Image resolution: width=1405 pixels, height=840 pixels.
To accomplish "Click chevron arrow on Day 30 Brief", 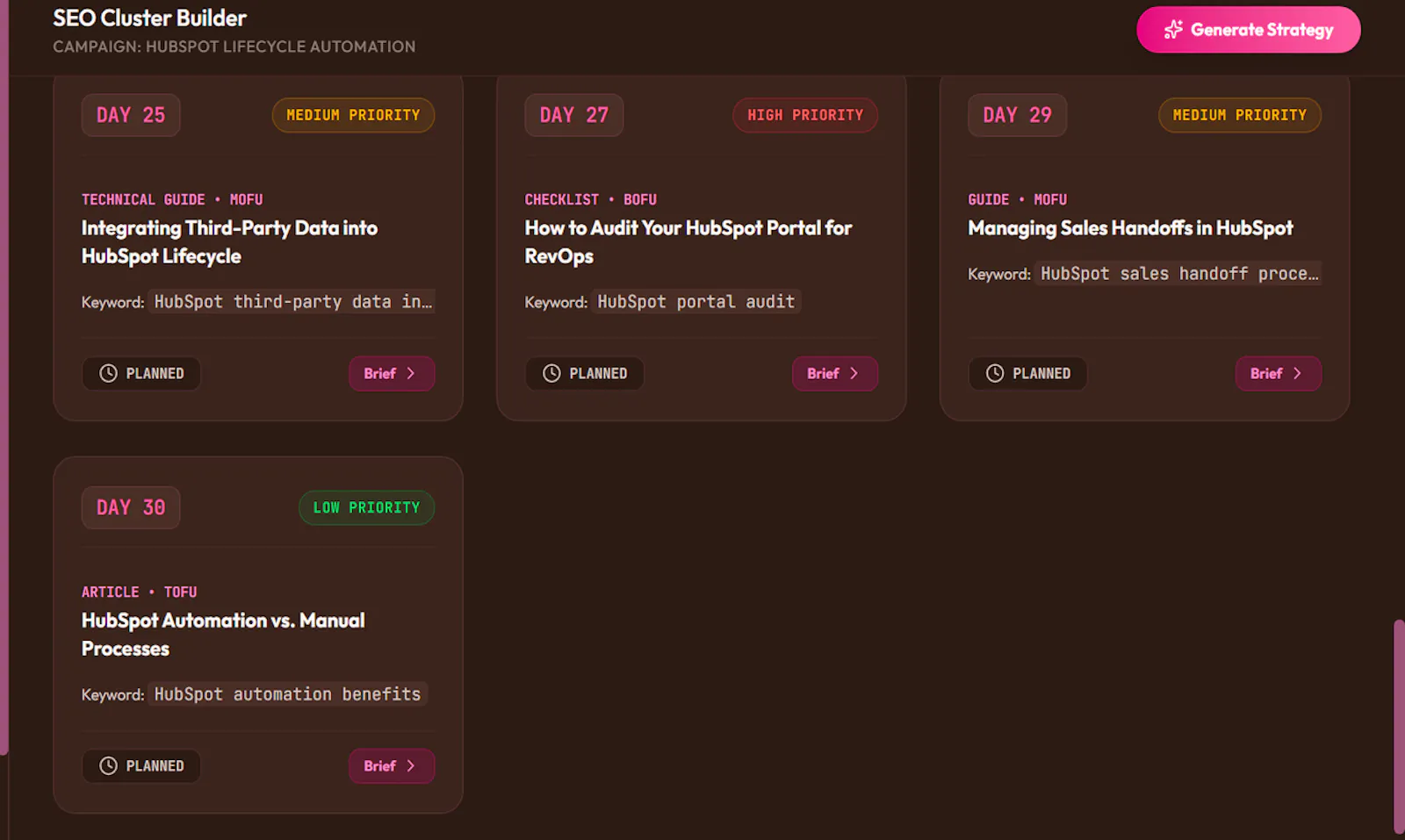I will (410, 765).
